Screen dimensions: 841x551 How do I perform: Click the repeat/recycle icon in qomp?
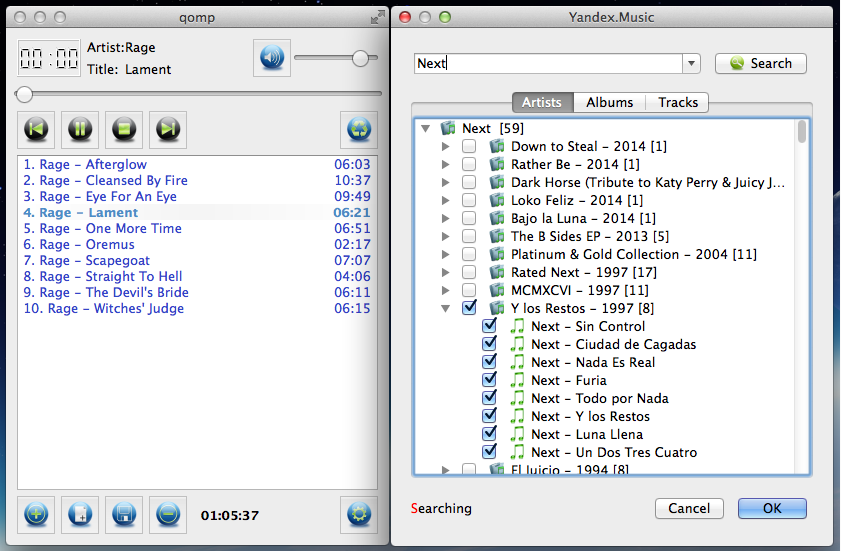tap(359, 129)
